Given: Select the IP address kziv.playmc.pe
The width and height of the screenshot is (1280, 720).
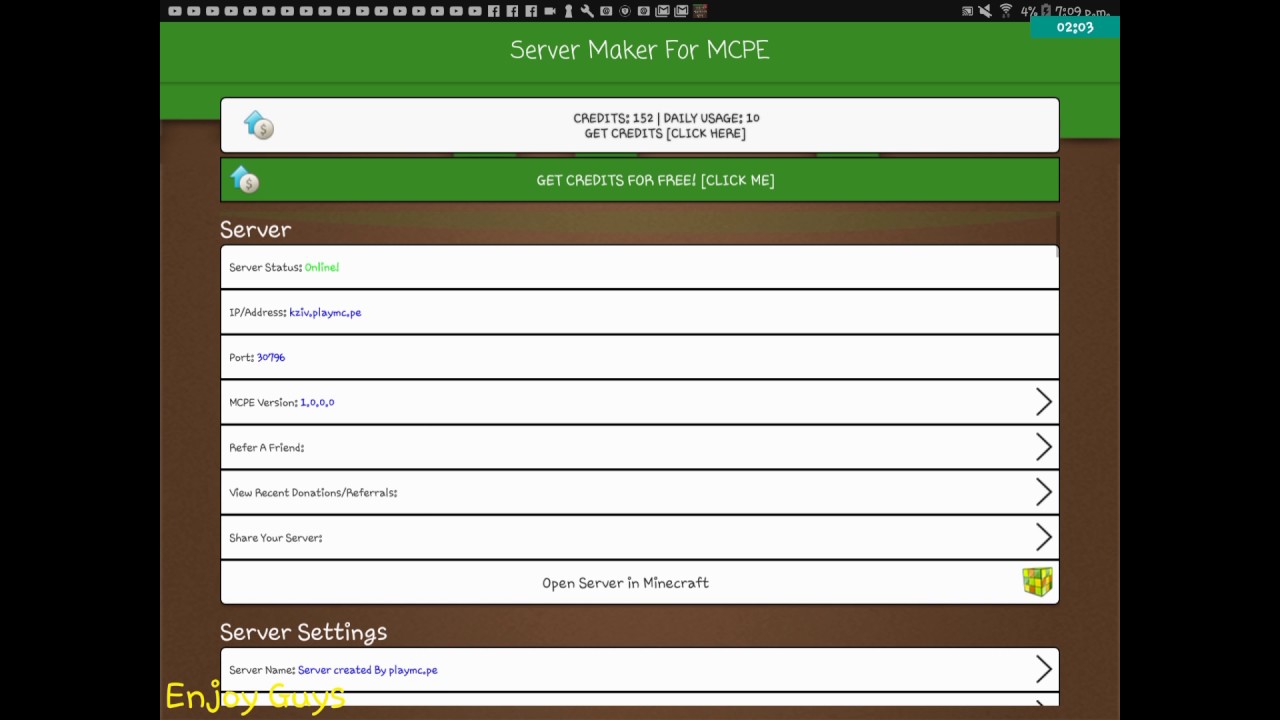Looking at the screenshot, I should [x=325, y=312].
